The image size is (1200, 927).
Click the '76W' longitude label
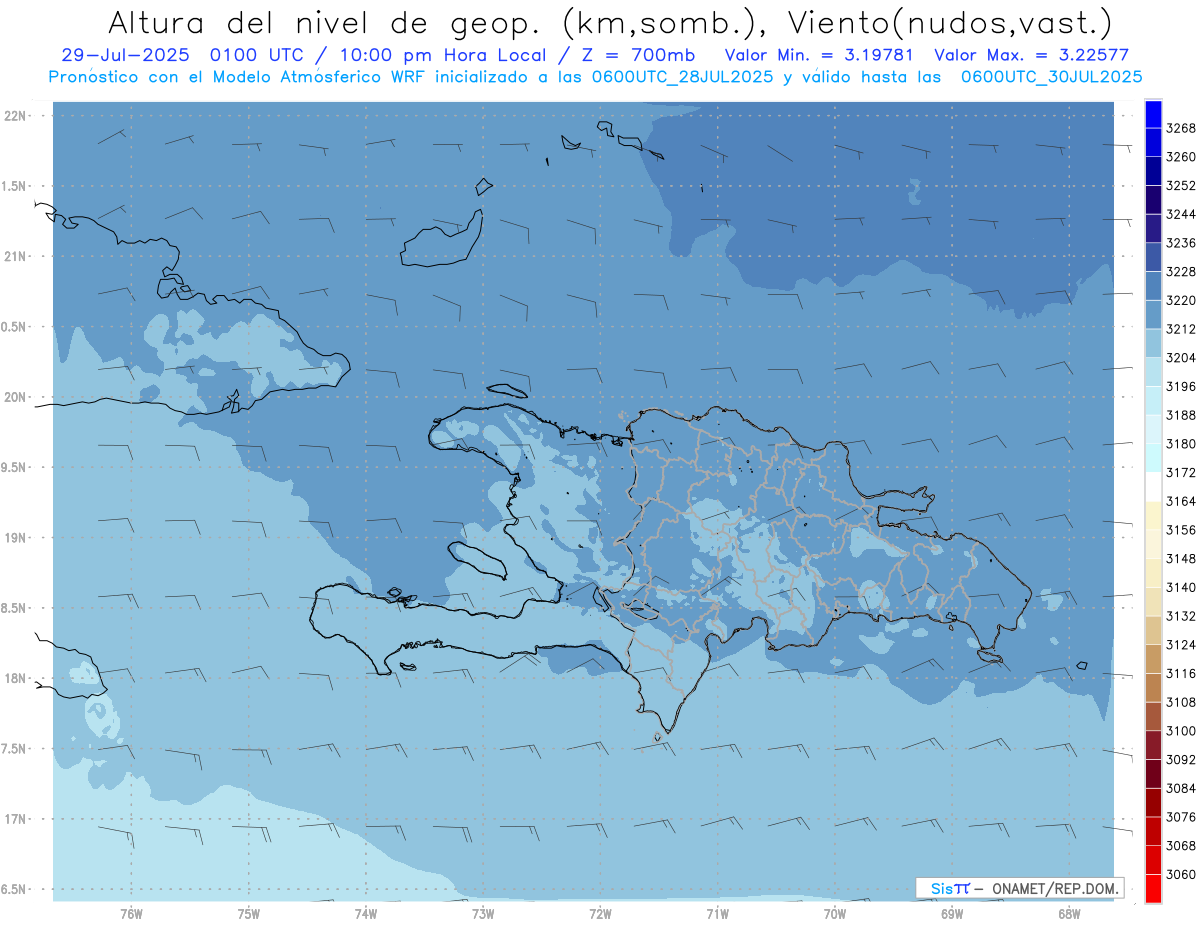click(131, 914)
